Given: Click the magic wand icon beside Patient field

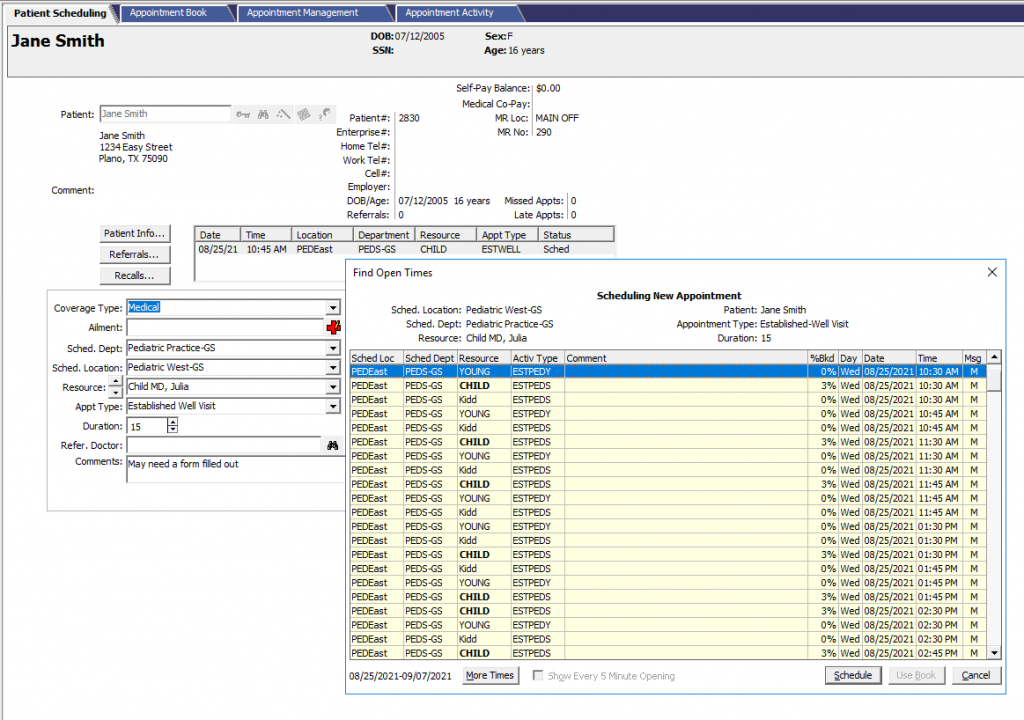Looking at the screenshot, I should click(x=283, y=114).
